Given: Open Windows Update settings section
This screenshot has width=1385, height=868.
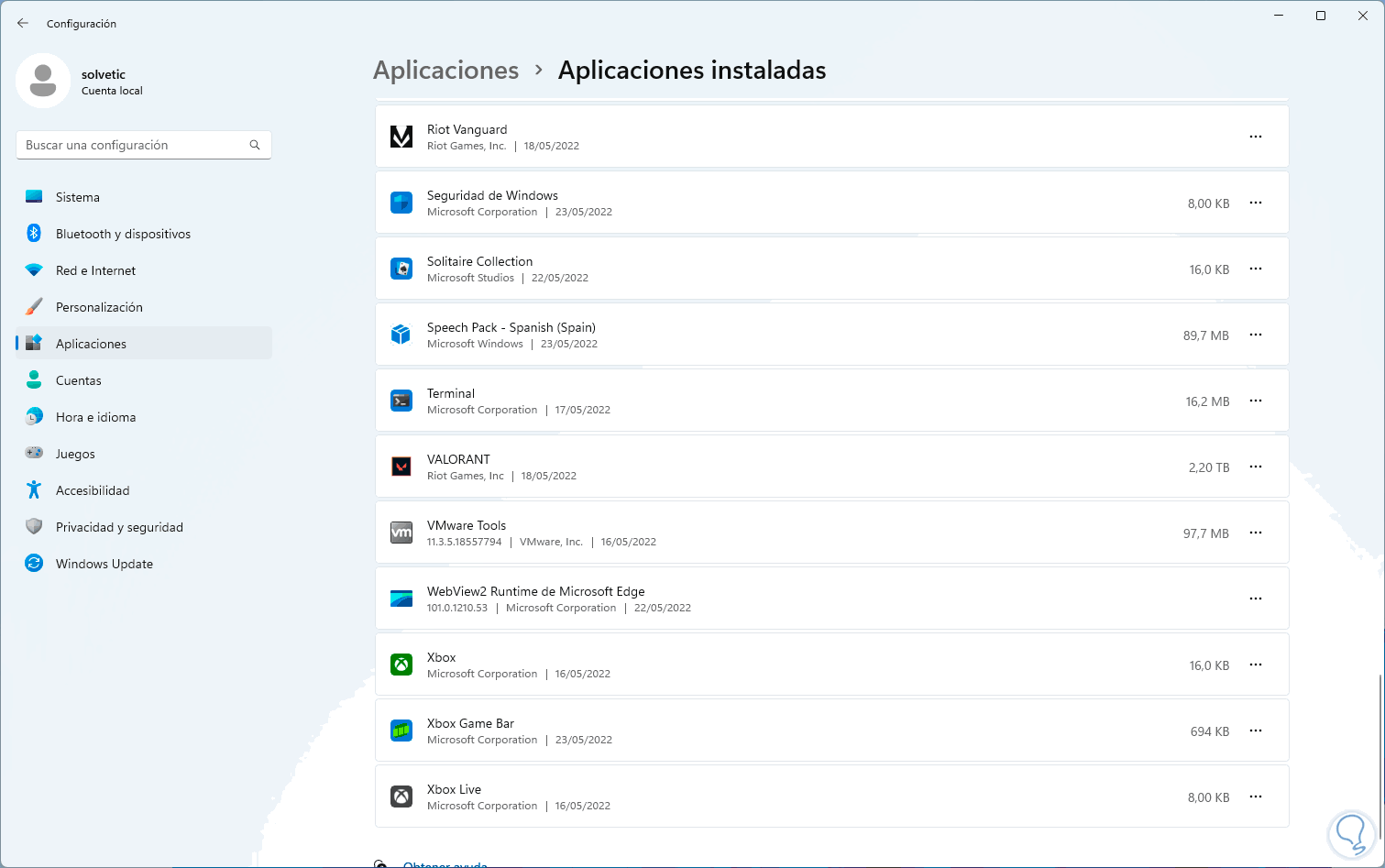Looking at the screenshot, I should (x=104, y=564).
